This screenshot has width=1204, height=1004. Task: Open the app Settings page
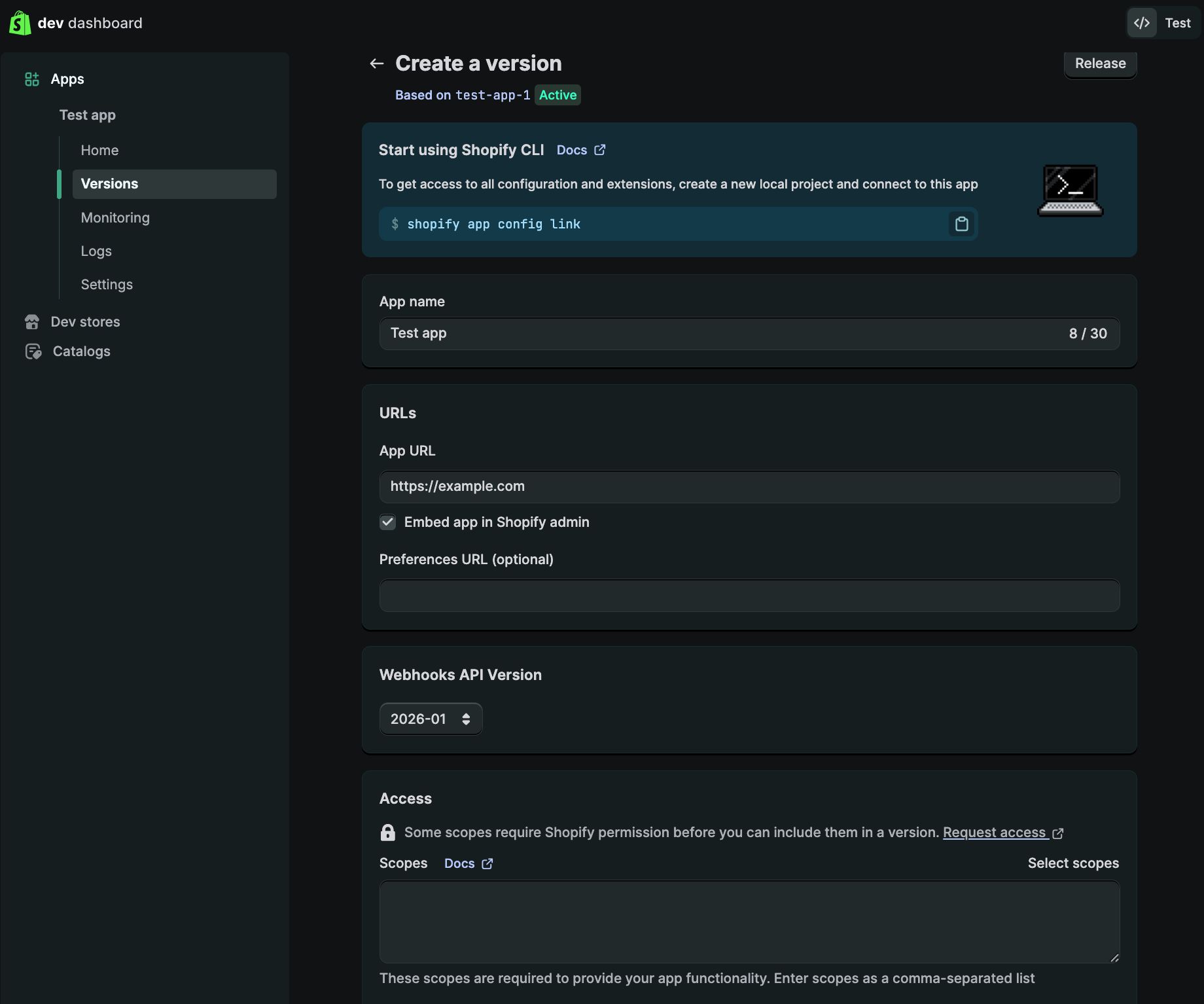coord(107,285)
